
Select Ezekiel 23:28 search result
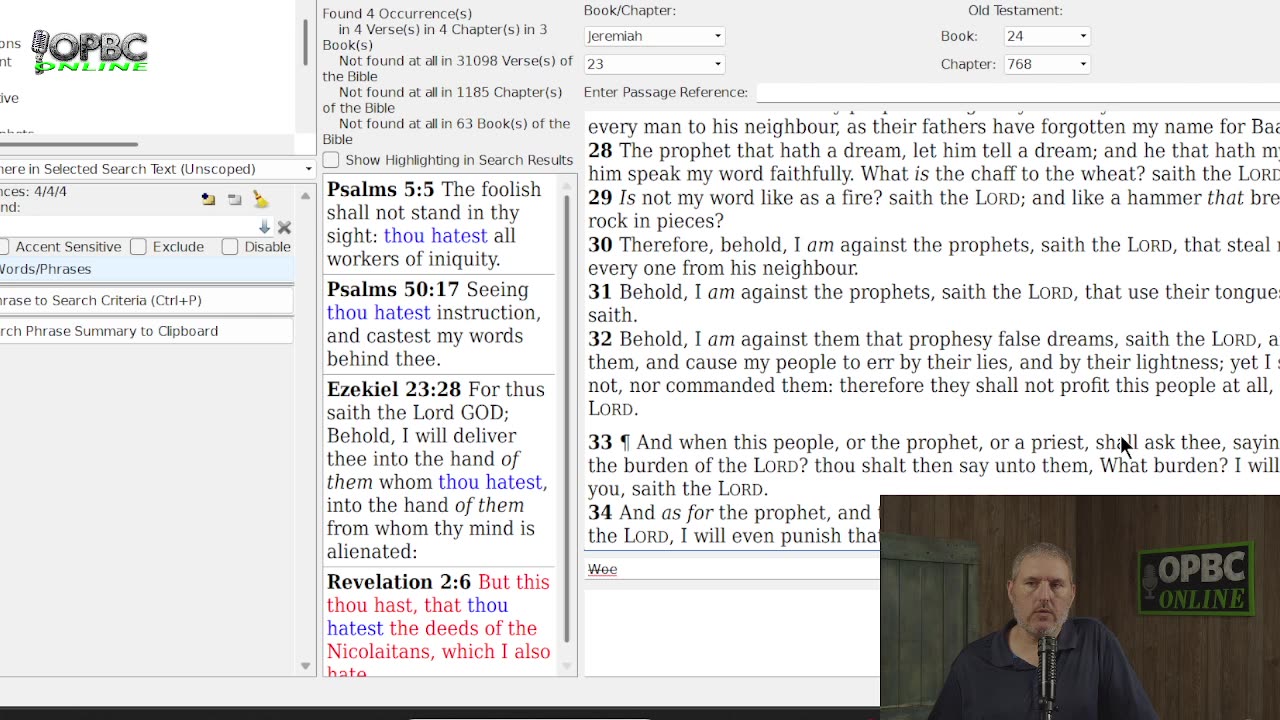[438, 470]
